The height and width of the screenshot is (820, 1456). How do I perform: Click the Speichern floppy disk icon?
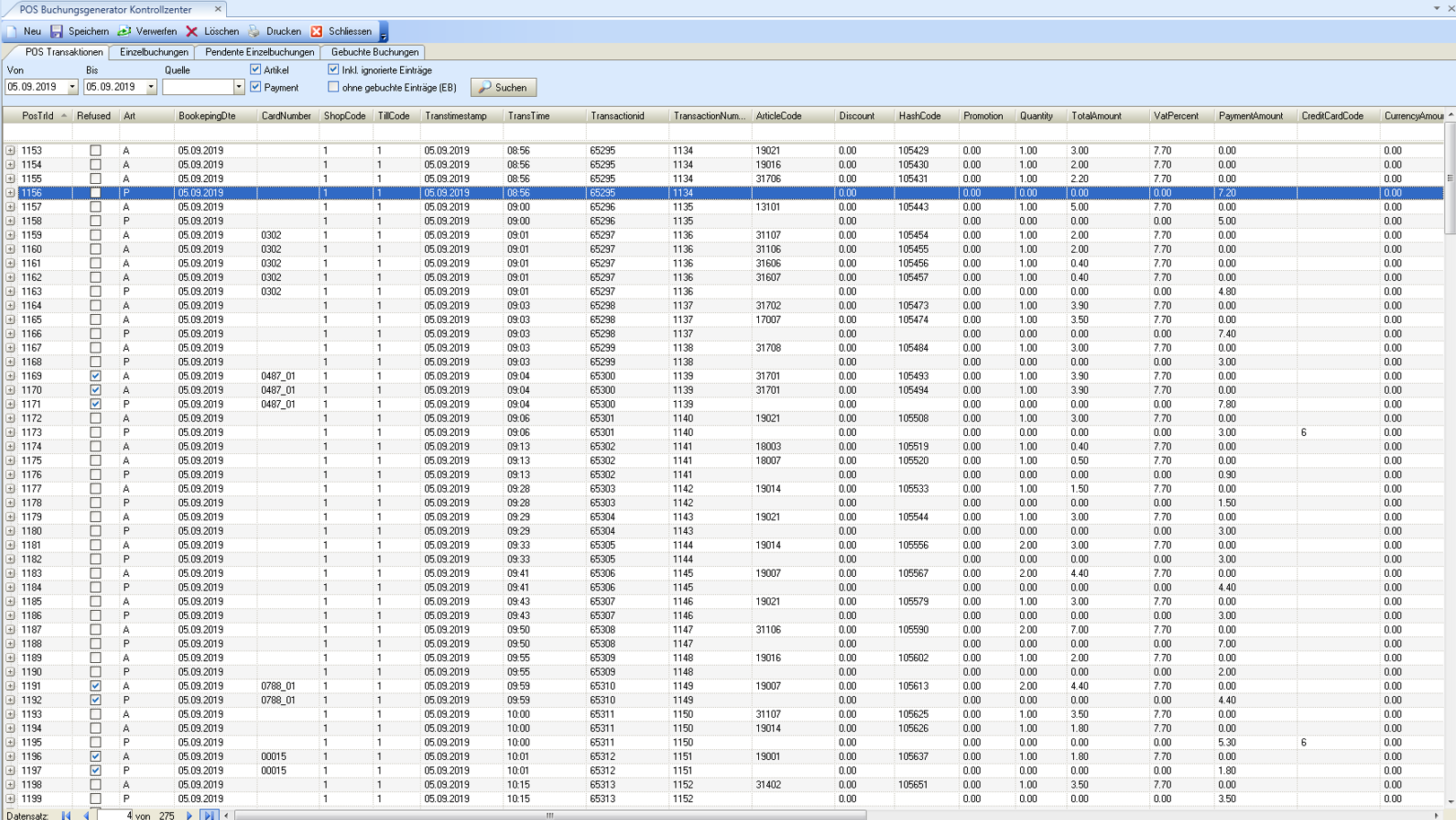57,31
